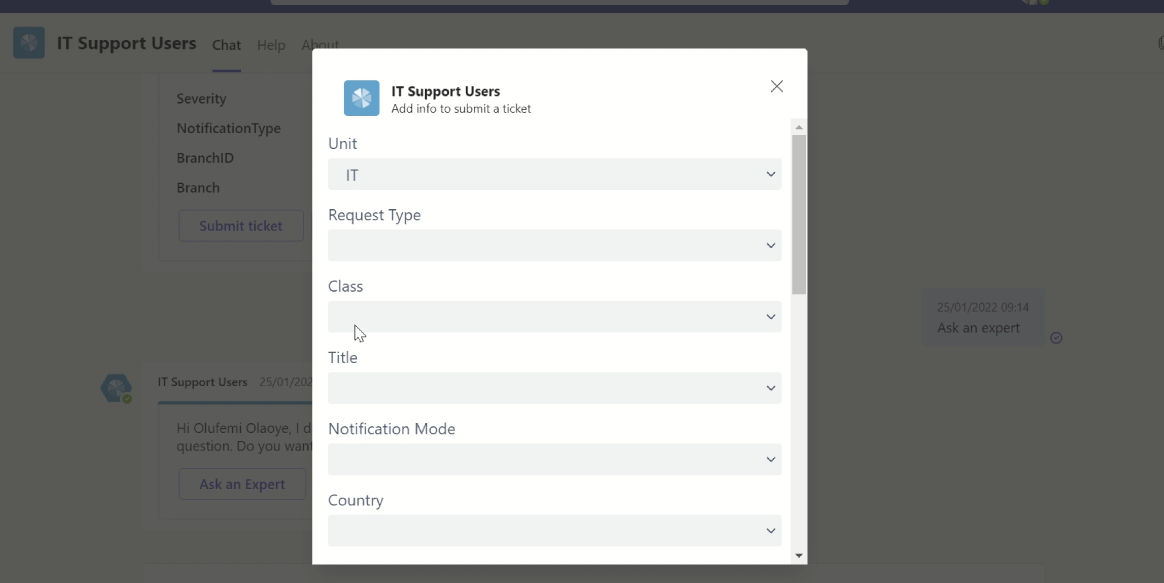Click the IT Support Users bot avatar beside its message

coord(115,388)
